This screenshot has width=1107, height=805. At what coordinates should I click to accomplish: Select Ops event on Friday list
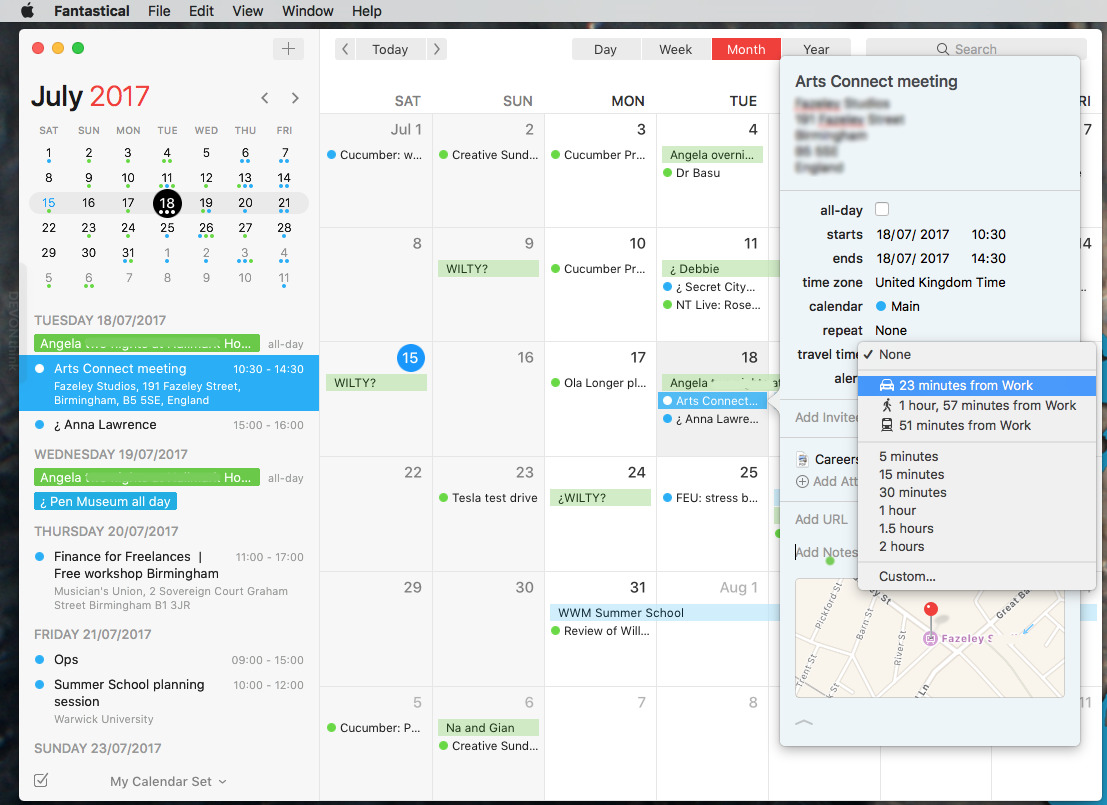169,660
